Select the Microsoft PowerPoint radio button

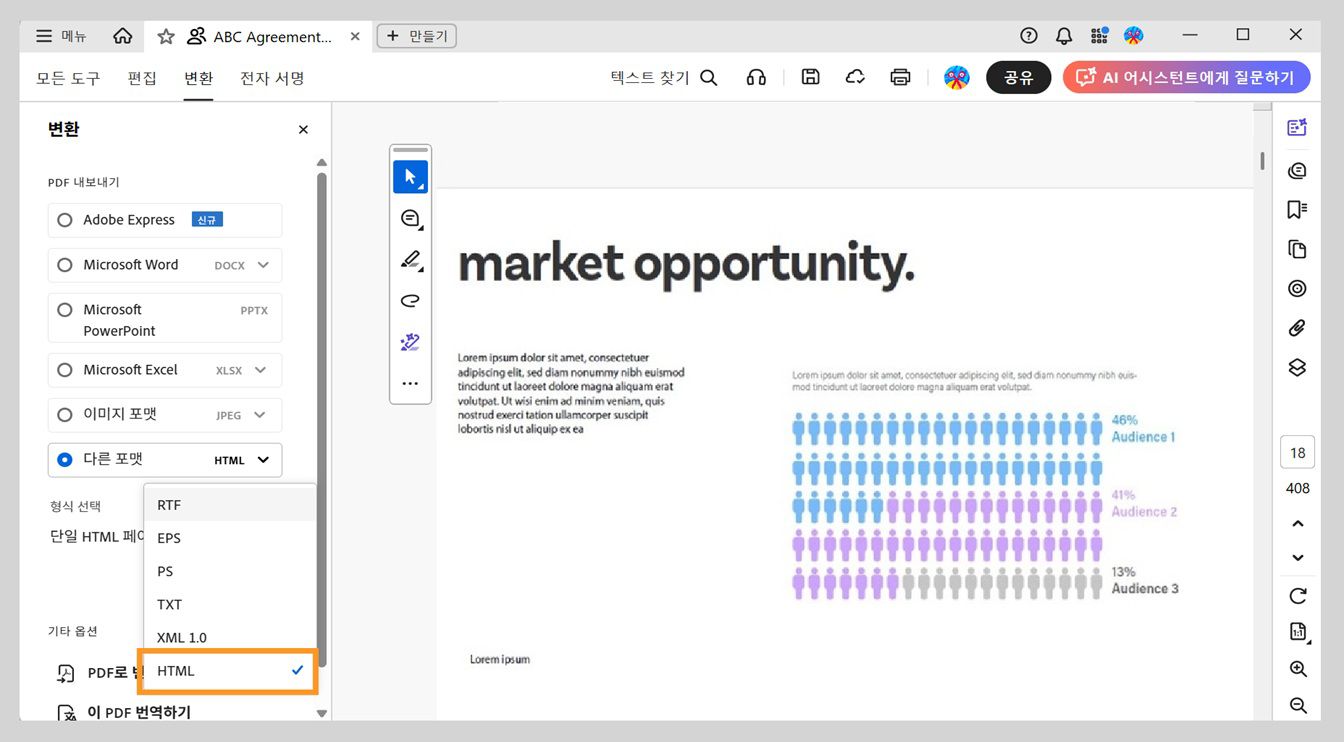click(x=65, y=310)
